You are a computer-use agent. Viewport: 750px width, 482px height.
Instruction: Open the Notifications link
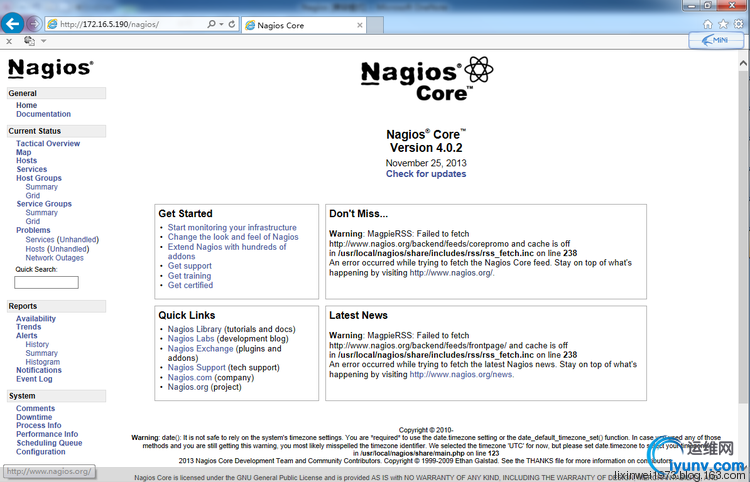click(39, 370)
